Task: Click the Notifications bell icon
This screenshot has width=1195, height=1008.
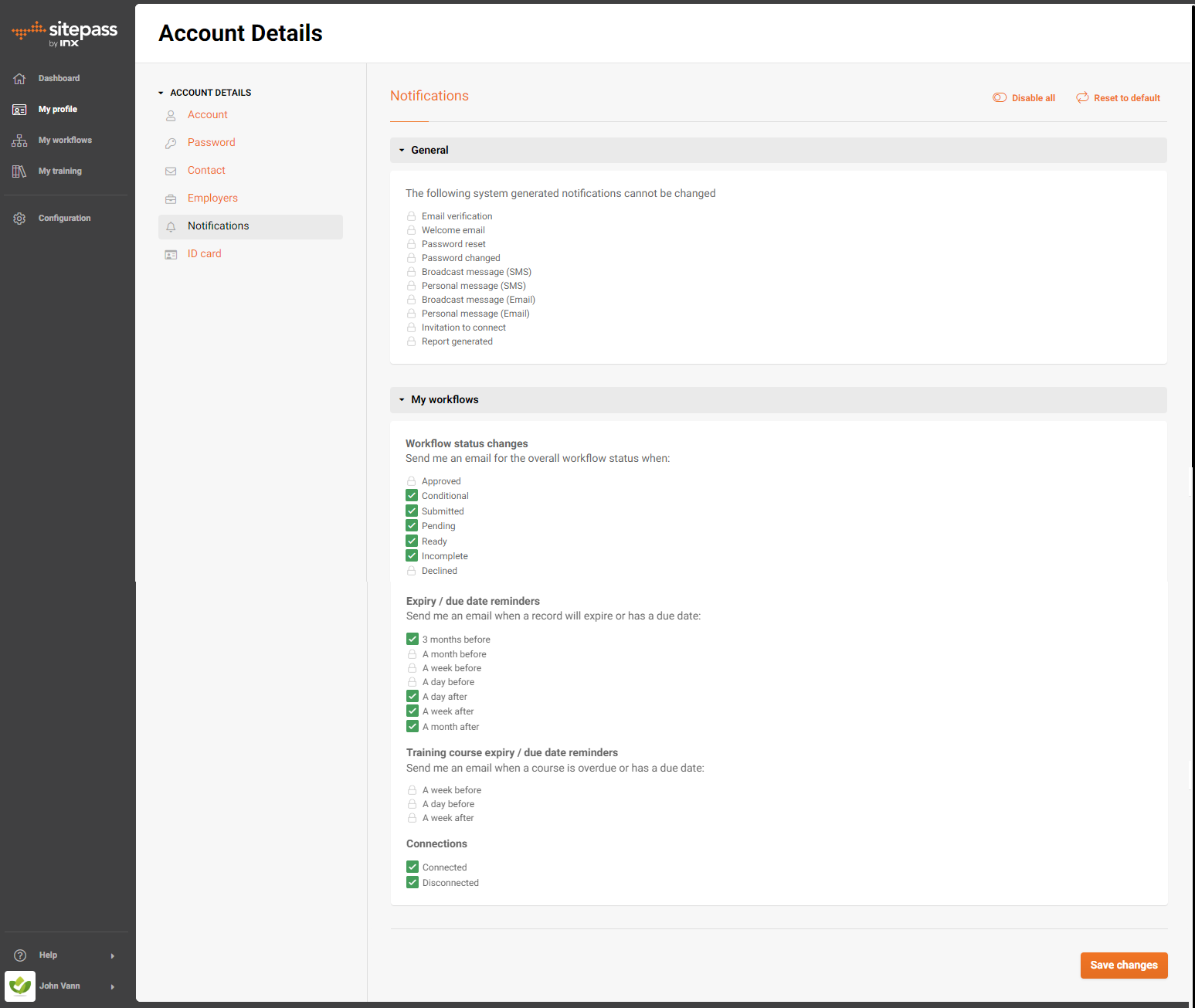Action: coord(171,226)
